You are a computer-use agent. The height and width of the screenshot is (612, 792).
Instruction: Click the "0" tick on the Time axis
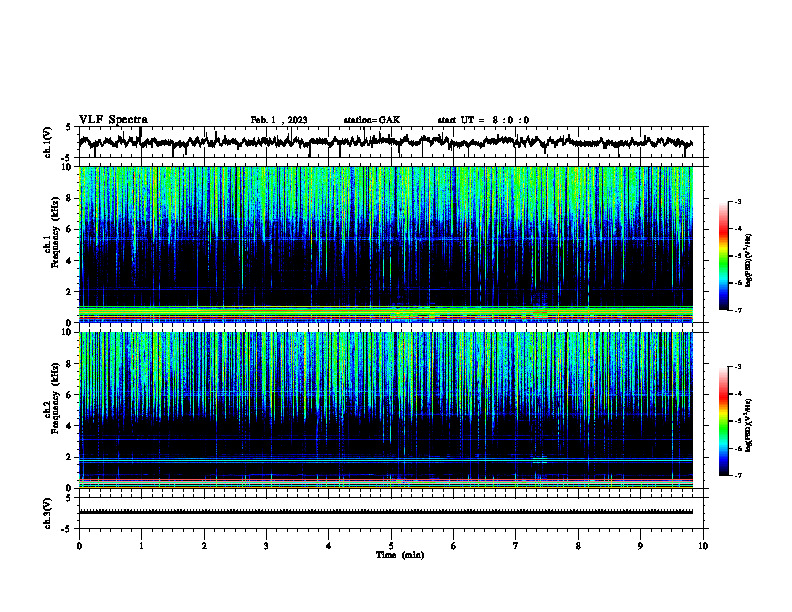[x=79, y=546]
